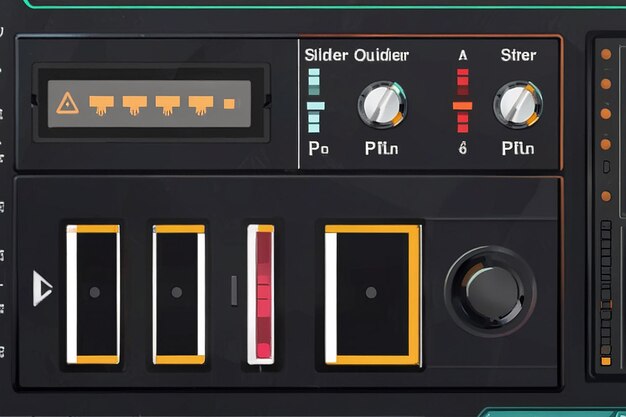Image resolution: width=626 pixels, height=417 pixels.
Task: Click the small orange square at the display's end
Action: tap(229, 104)
